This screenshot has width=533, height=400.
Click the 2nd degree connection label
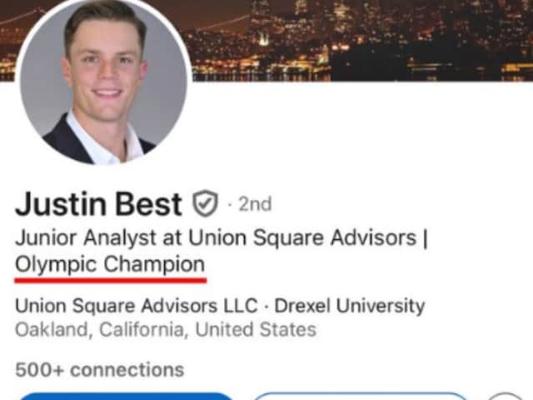point(255,204)
